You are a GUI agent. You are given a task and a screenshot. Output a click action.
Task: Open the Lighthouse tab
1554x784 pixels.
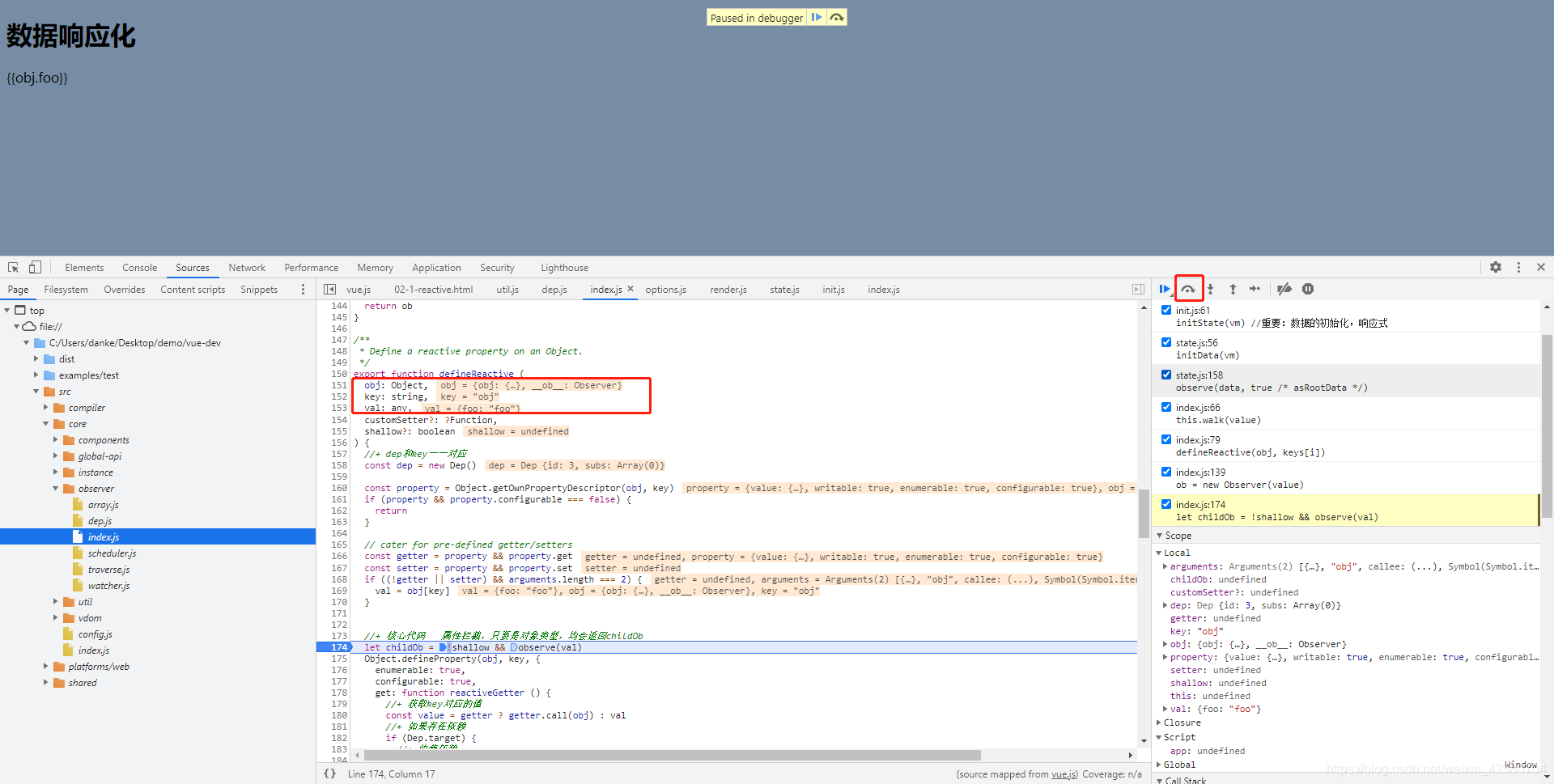click(x=564, y=268)
